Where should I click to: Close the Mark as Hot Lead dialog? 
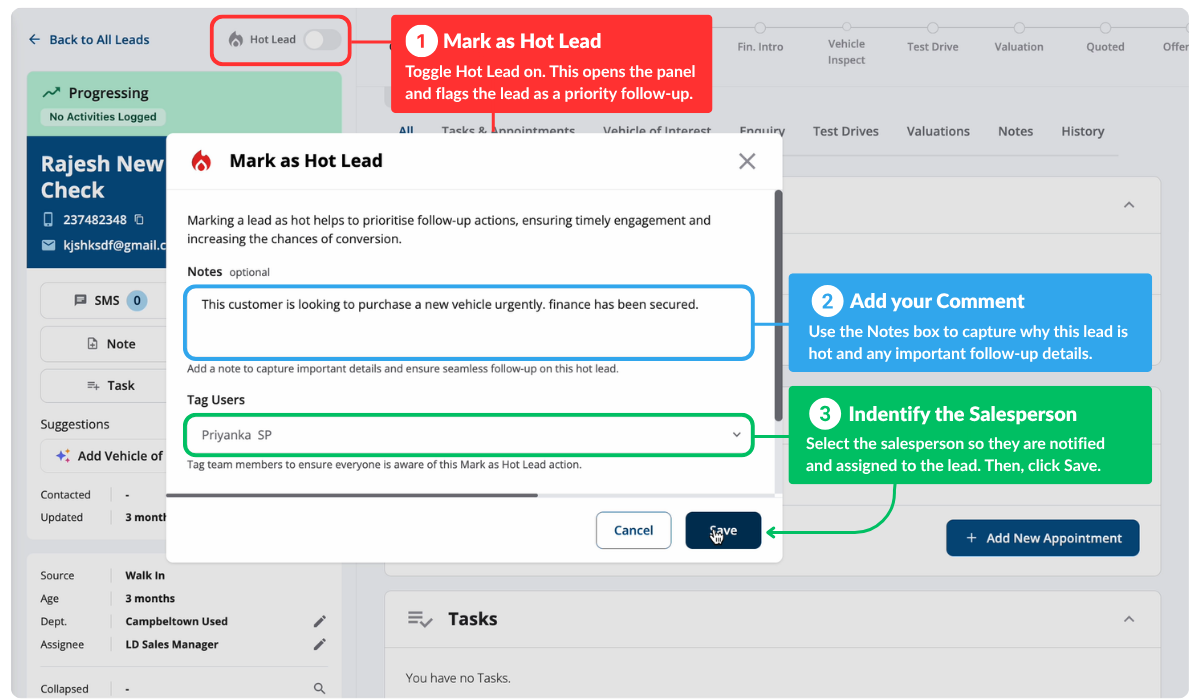747,161
